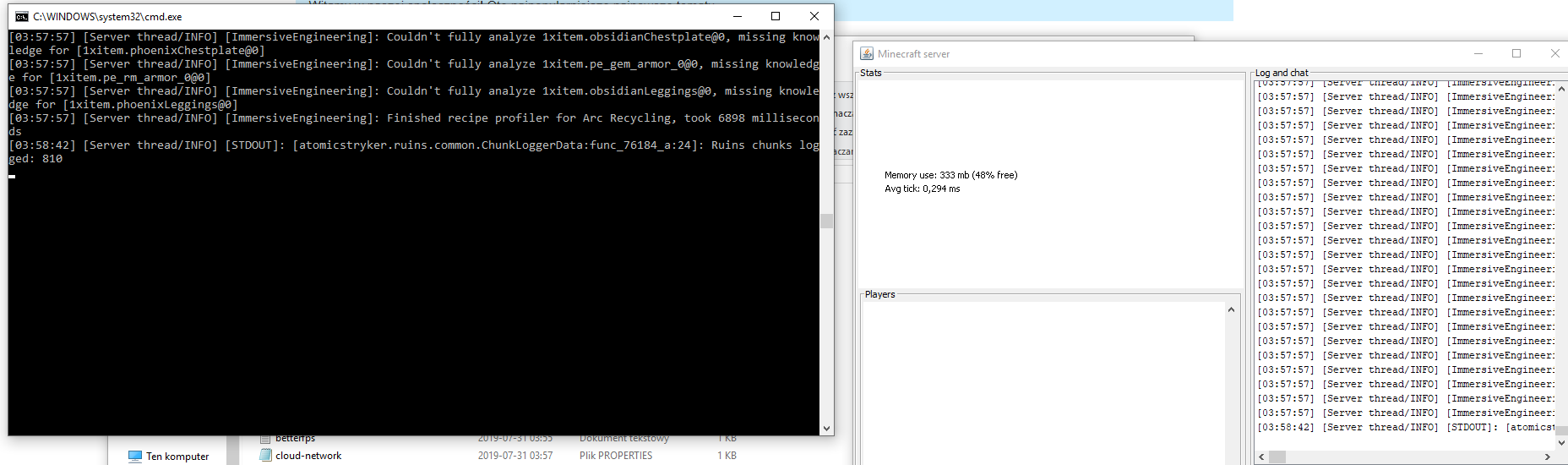
Task: Click the Memory use text in Stats
Action: (x=950, y=175)
